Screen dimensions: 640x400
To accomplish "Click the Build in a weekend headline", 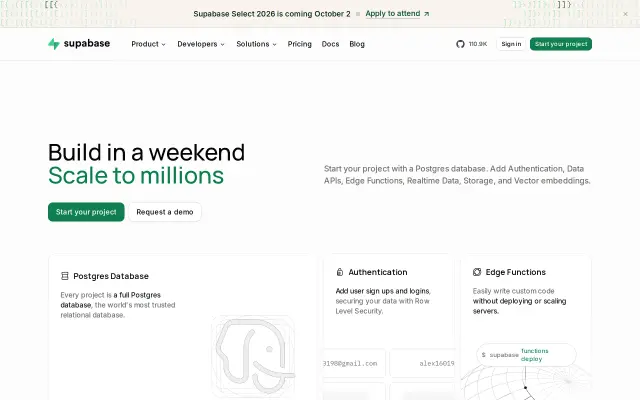I will click(146, 153).
